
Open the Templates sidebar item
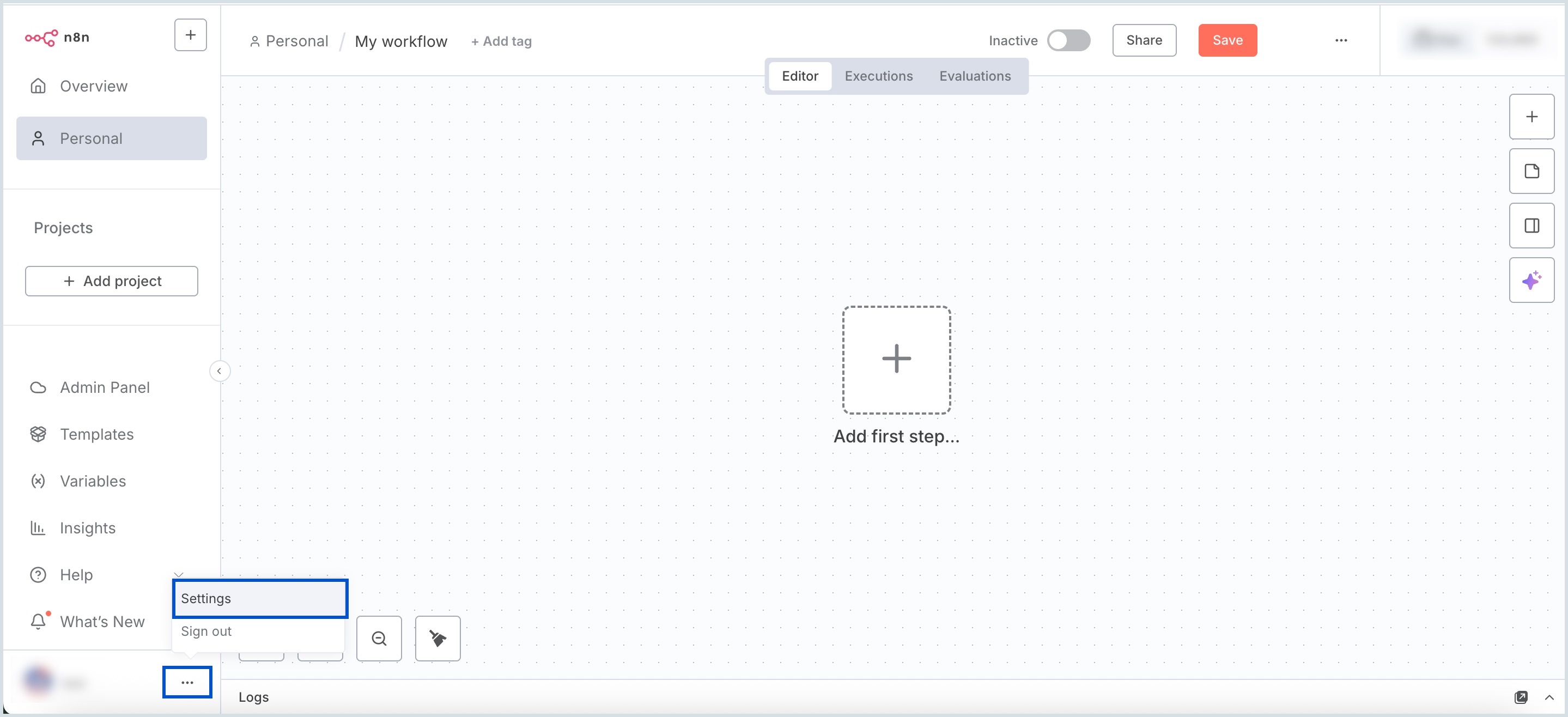click(97, 435)
